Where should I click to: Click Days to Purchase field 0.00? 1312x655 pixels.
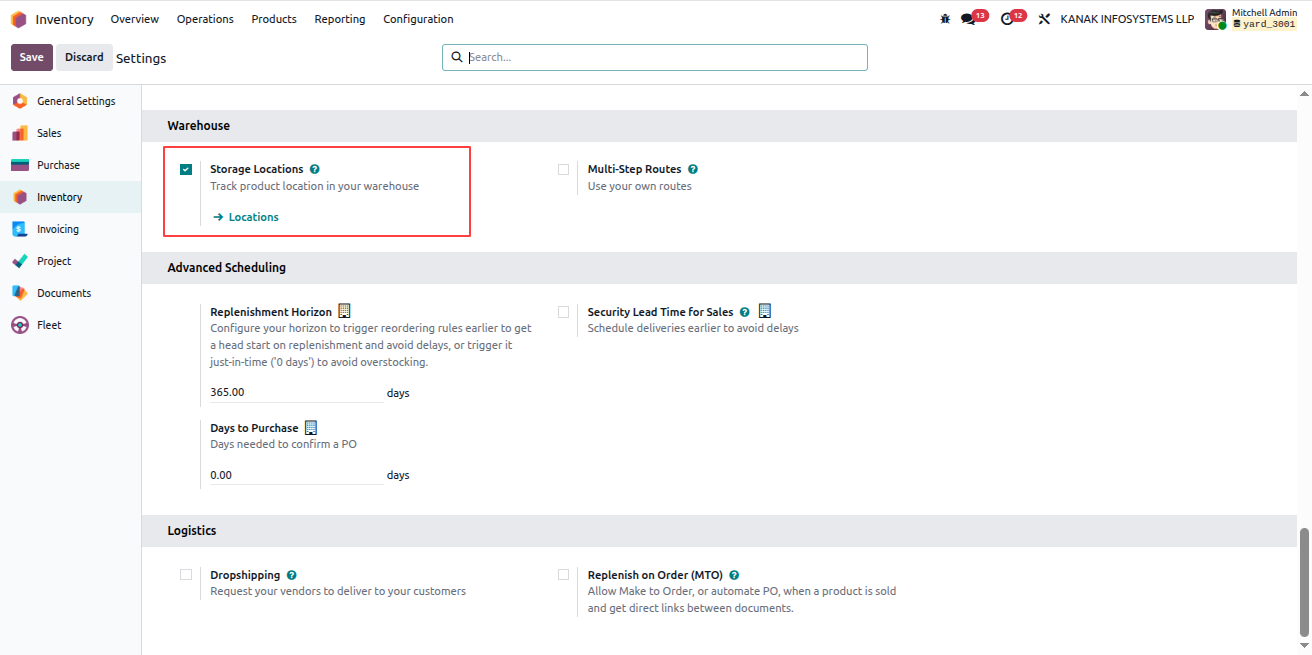296,475
